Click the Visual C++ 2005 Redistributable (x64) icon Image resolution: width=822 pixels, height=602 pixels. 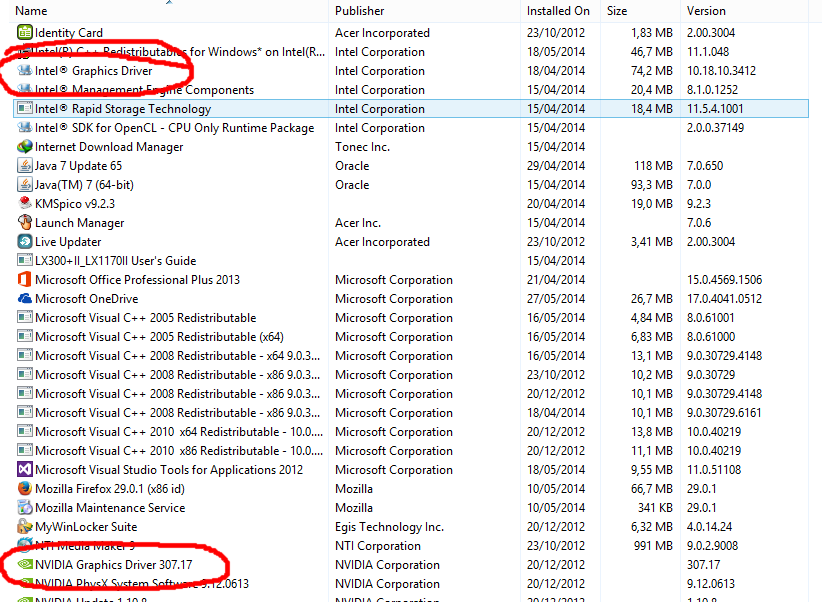point(24,336)
